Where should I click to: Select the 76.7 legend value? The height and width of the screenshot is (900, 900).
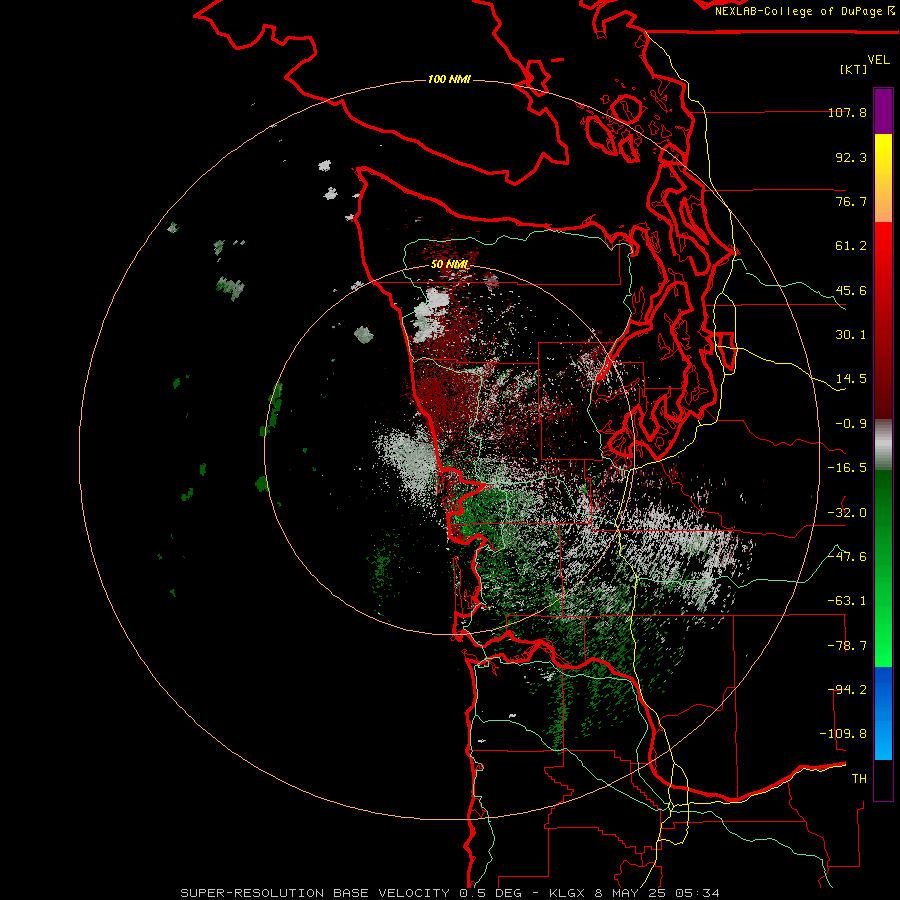[851, 201]
